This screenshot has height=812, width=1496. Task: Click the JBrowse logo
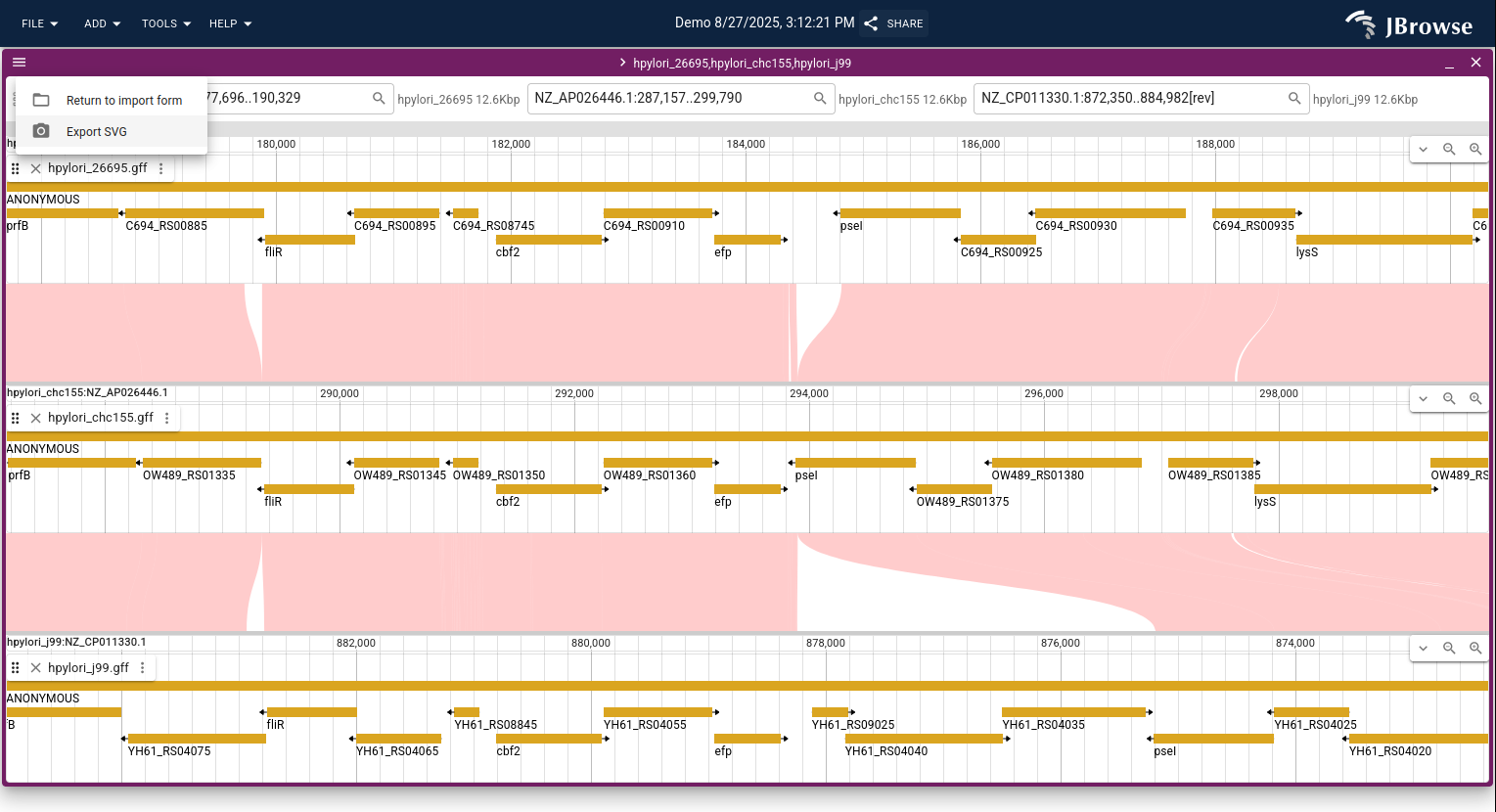(x=1409, y=24)
